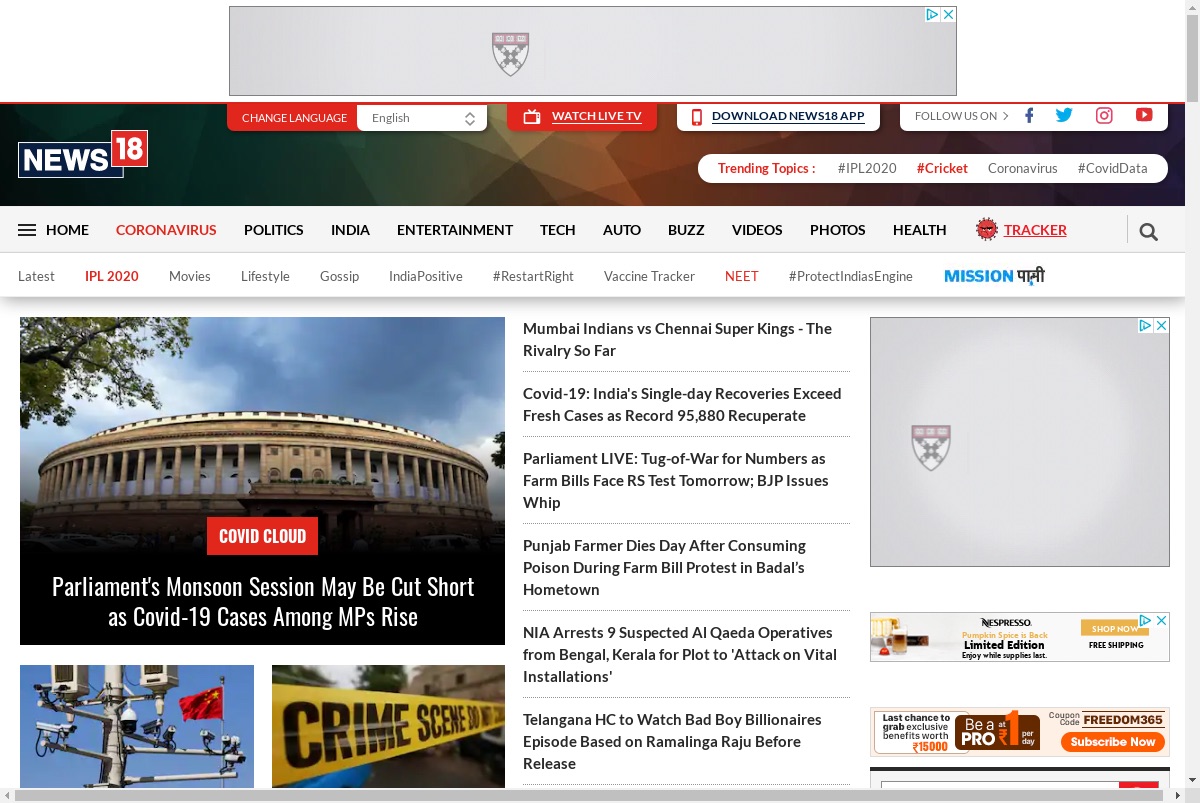The height and width of the screenshot is (803, 1200).
Task: Open the CORONAVIRUS section
Action: click(166, 230)
